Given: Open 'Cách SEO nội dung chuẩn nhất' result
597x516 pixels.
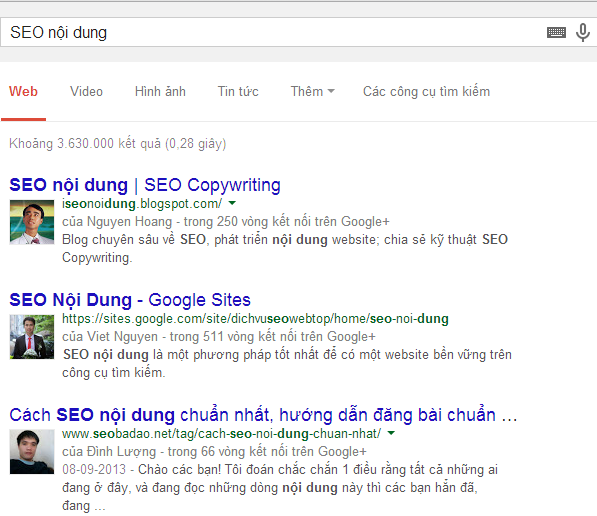Looking at the screenshot, I should (x=263, y=415).
